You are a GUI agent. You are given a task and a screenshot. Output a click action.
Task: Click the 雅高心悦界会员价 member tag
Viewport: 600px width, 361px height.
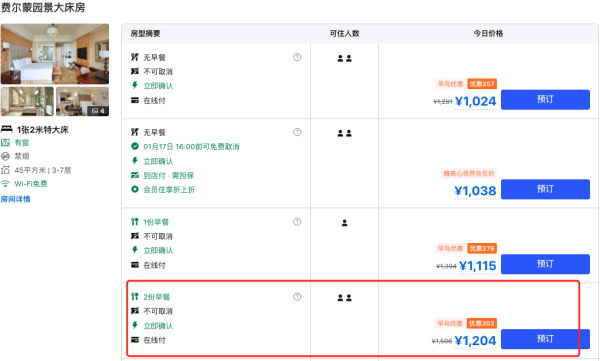(x=469, y=173)
